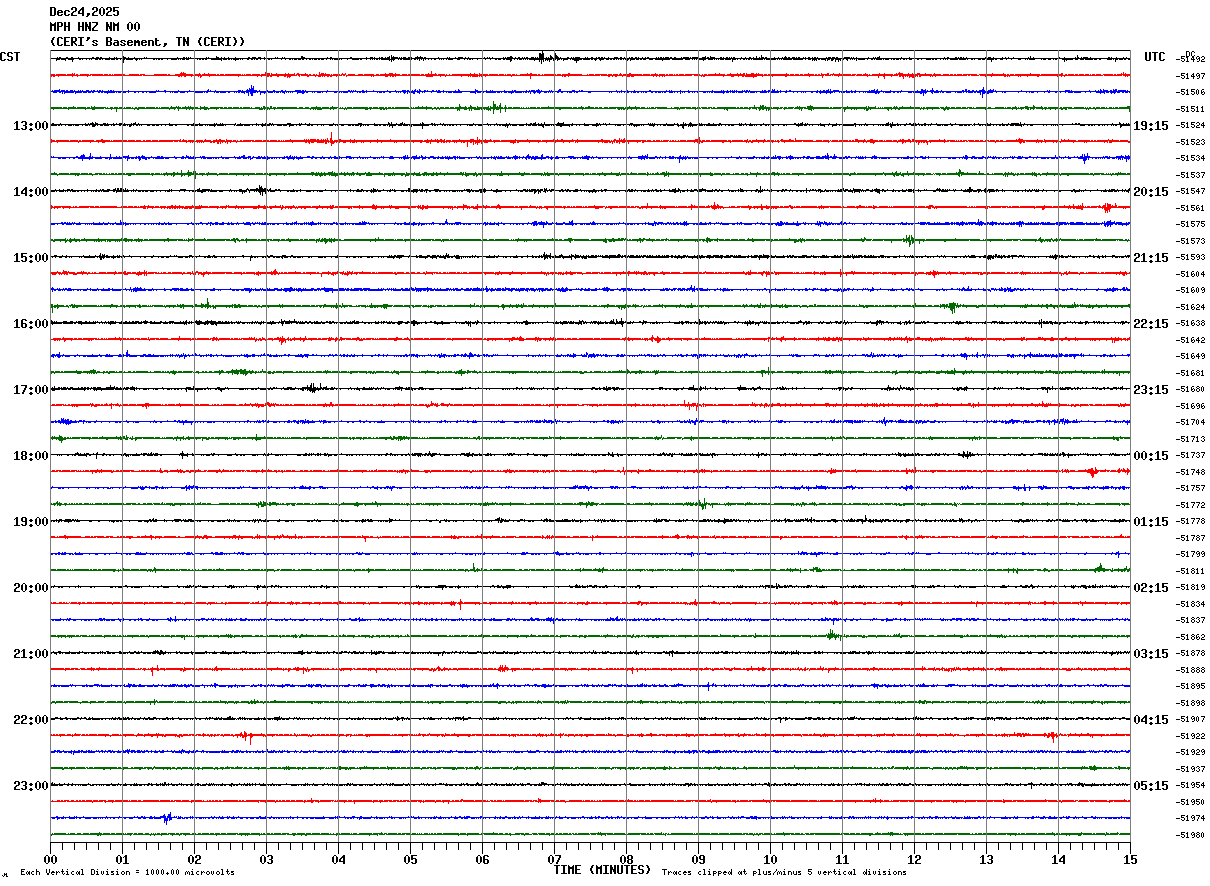Click the TIME (MINUTES) axis title
The image size is (1210, 886).
pyautogui.click(x=602, y=870)
